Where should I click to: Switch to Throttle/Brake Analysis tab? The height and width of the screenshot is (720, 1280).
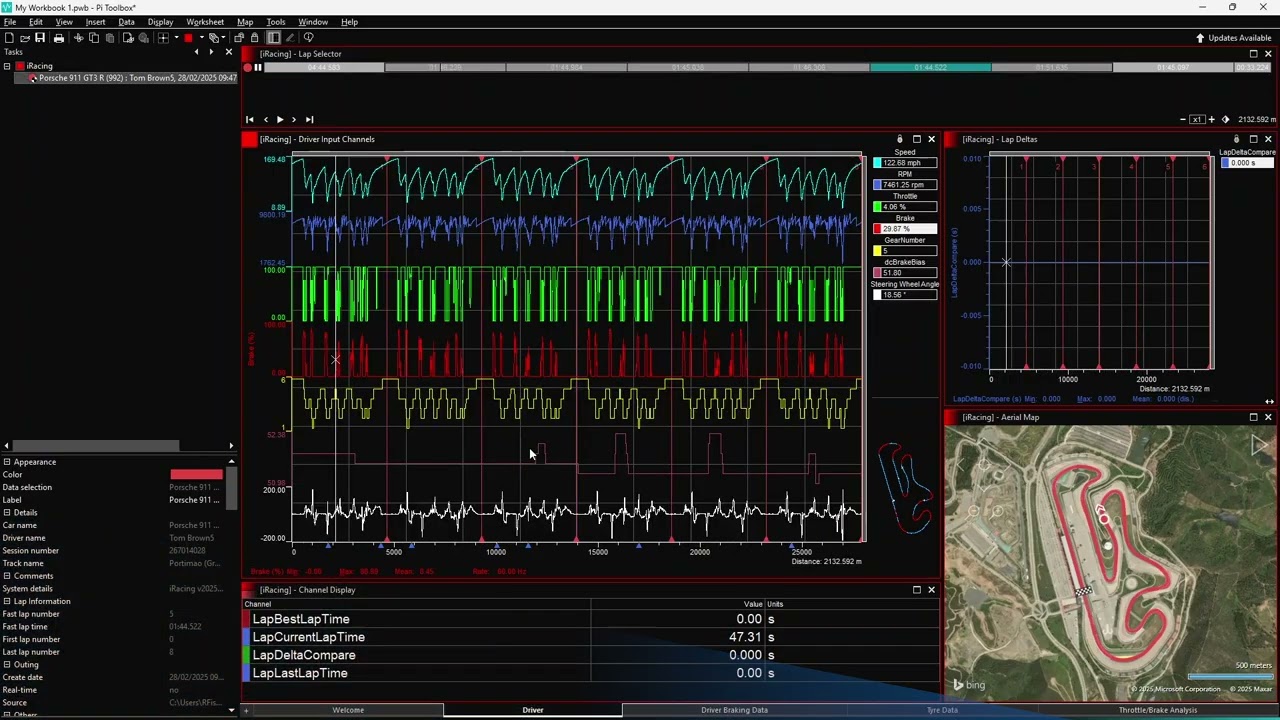tap(1157, 710)
